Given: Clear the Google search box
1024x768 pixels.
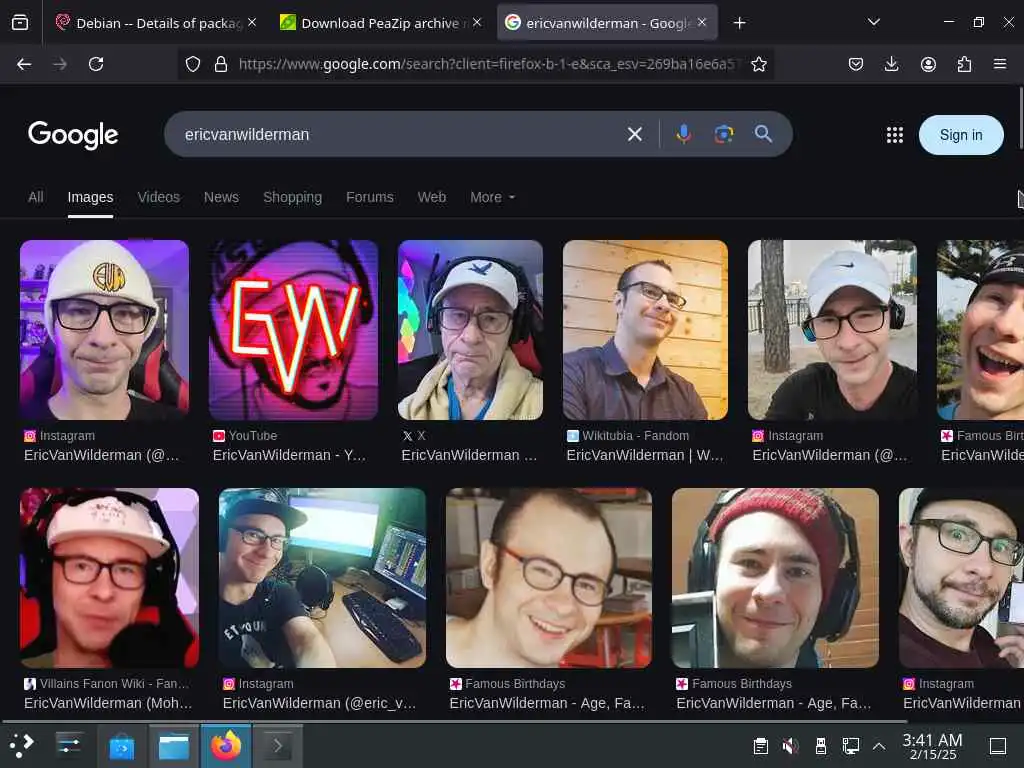Looking at the screenshot, I should pyautogui.click(x=634, y=135).
